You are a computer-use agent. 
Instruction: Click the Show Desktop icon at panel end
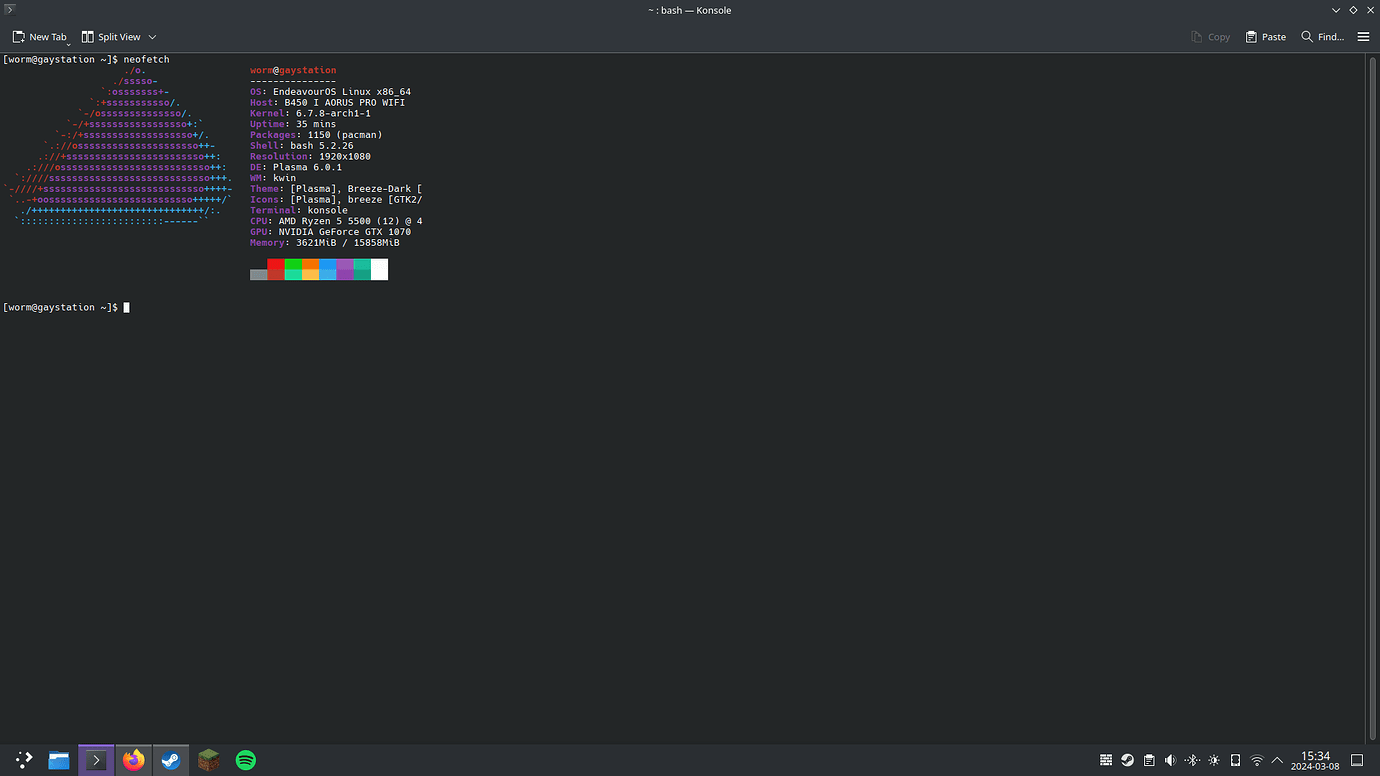pos(1357,760)
